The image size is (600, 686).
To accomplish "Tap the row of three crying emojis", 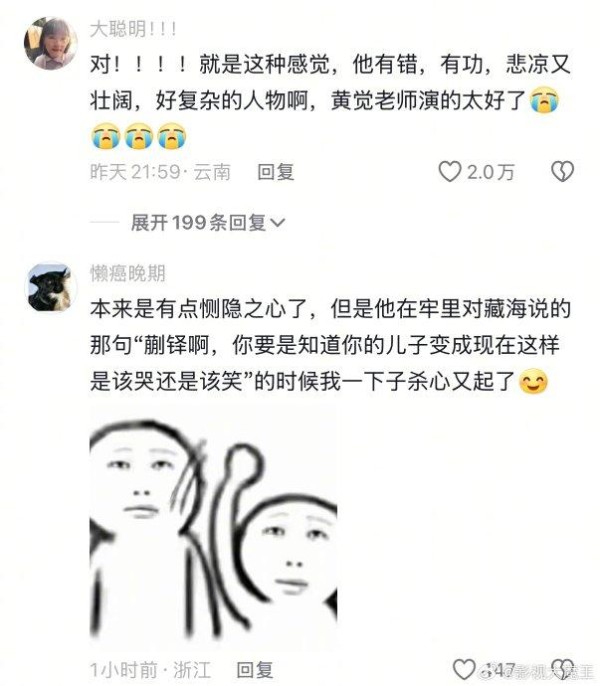I will point(139,136).
